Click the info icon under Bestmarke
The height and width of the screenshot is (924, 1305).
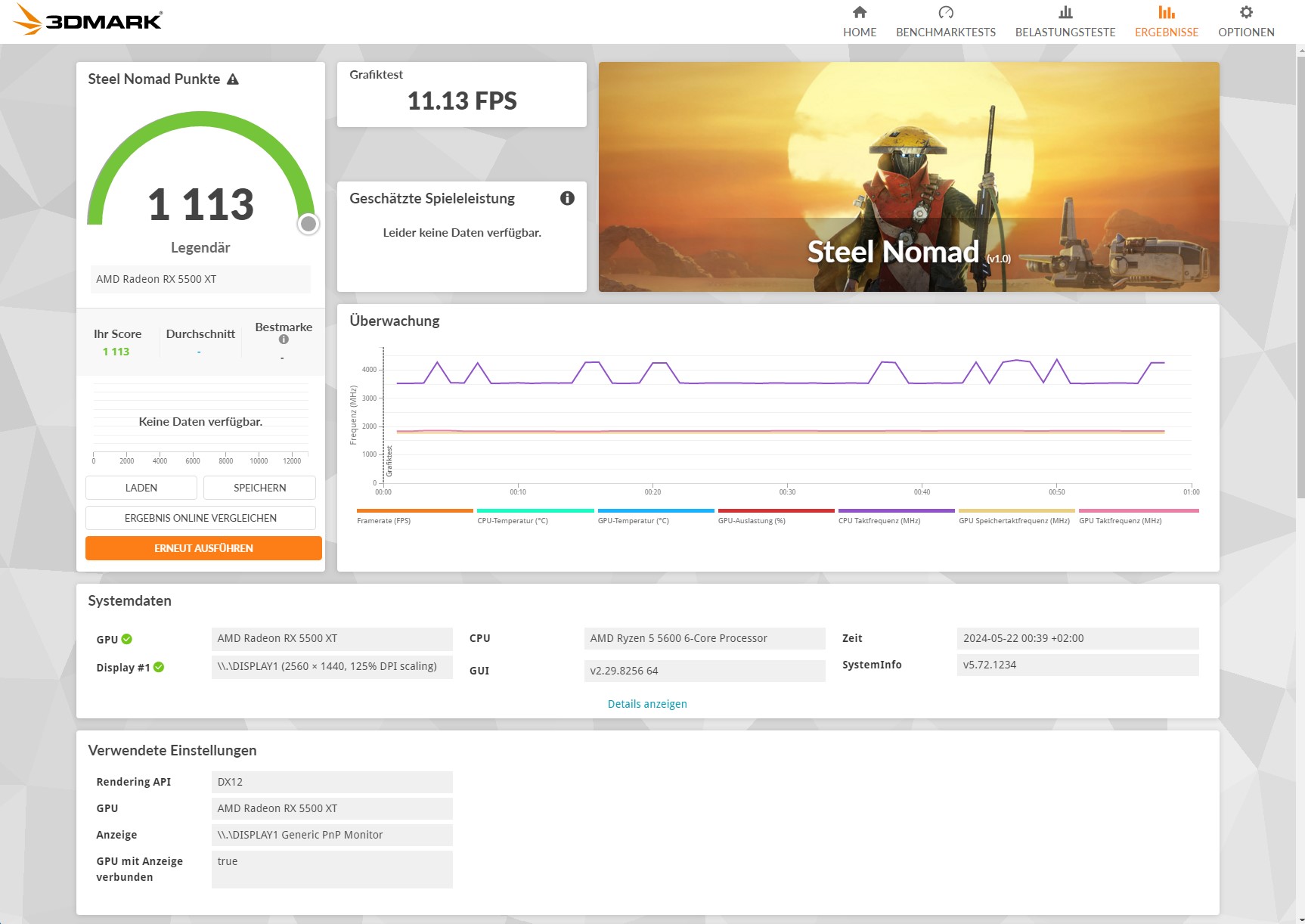pos(284,340)
